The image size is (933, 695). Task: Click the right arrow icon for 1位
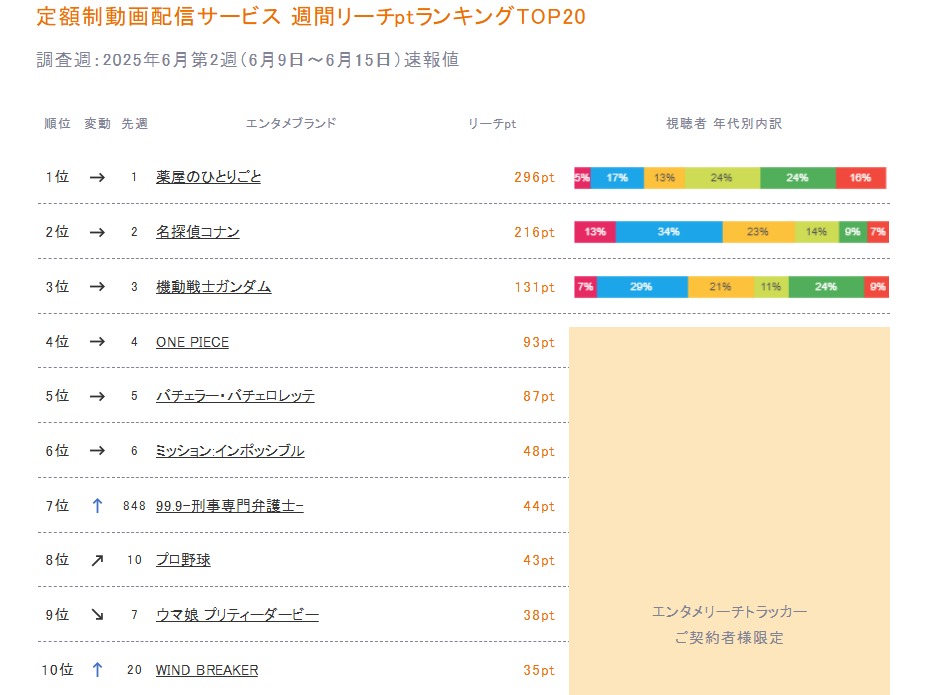97,177
